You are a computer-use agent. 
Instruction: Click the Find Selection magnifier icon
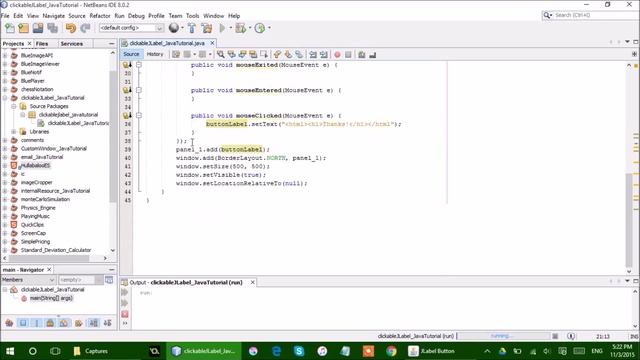point(221,54)
